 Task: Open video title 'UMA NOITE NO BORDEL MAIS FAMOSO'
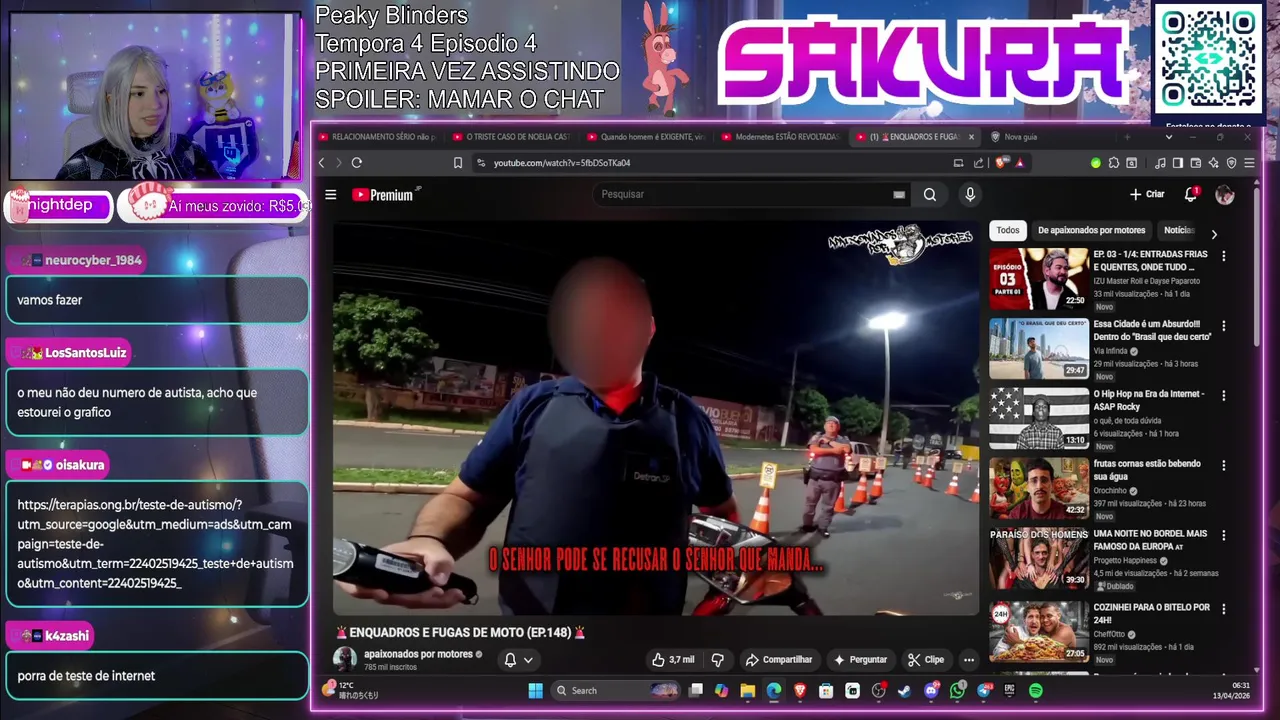(x=1150, y=540)
